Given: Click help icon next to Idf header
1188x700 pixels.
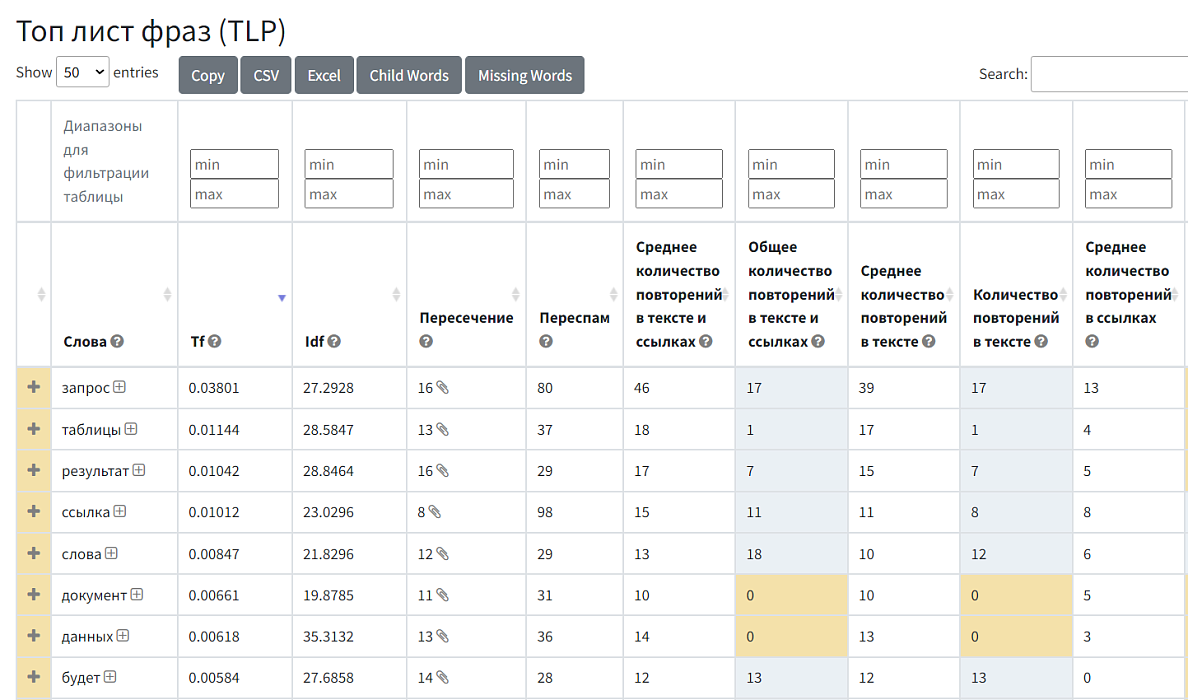Looking at the screenshot, I should click(334, 342).
